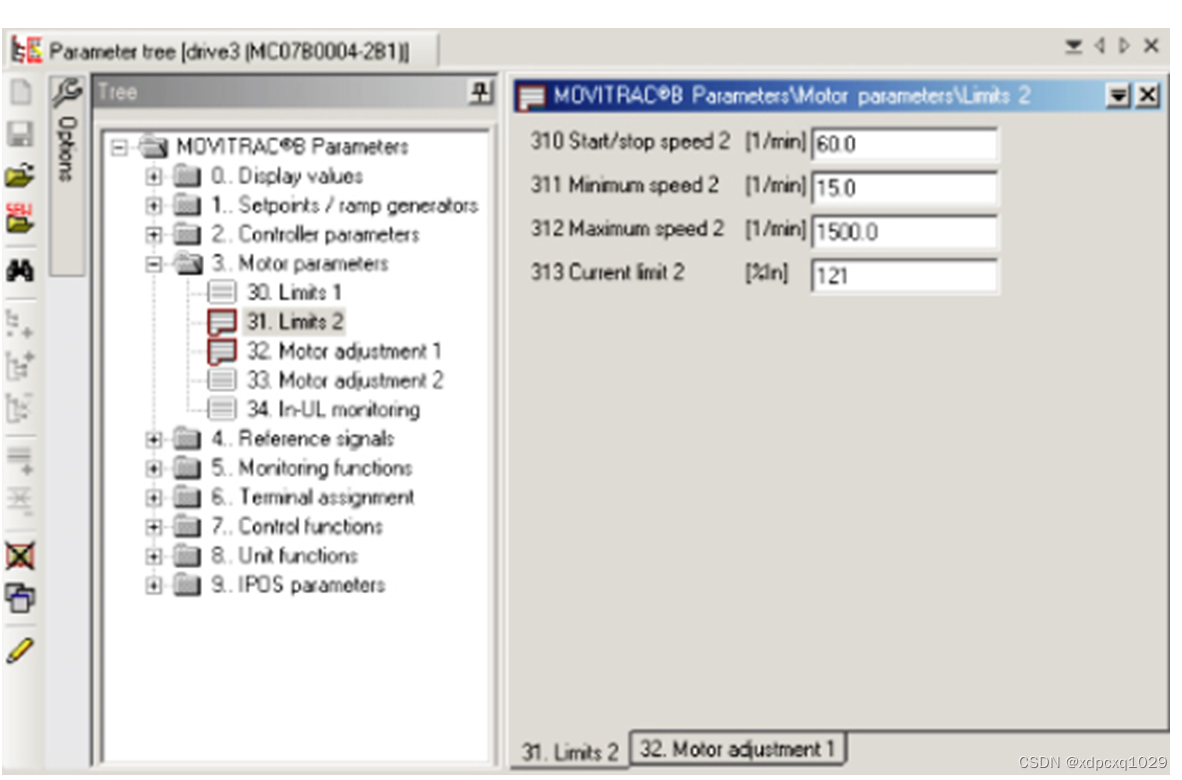Pin the Tree panel with pushpin icon

(x=480, y=92)
